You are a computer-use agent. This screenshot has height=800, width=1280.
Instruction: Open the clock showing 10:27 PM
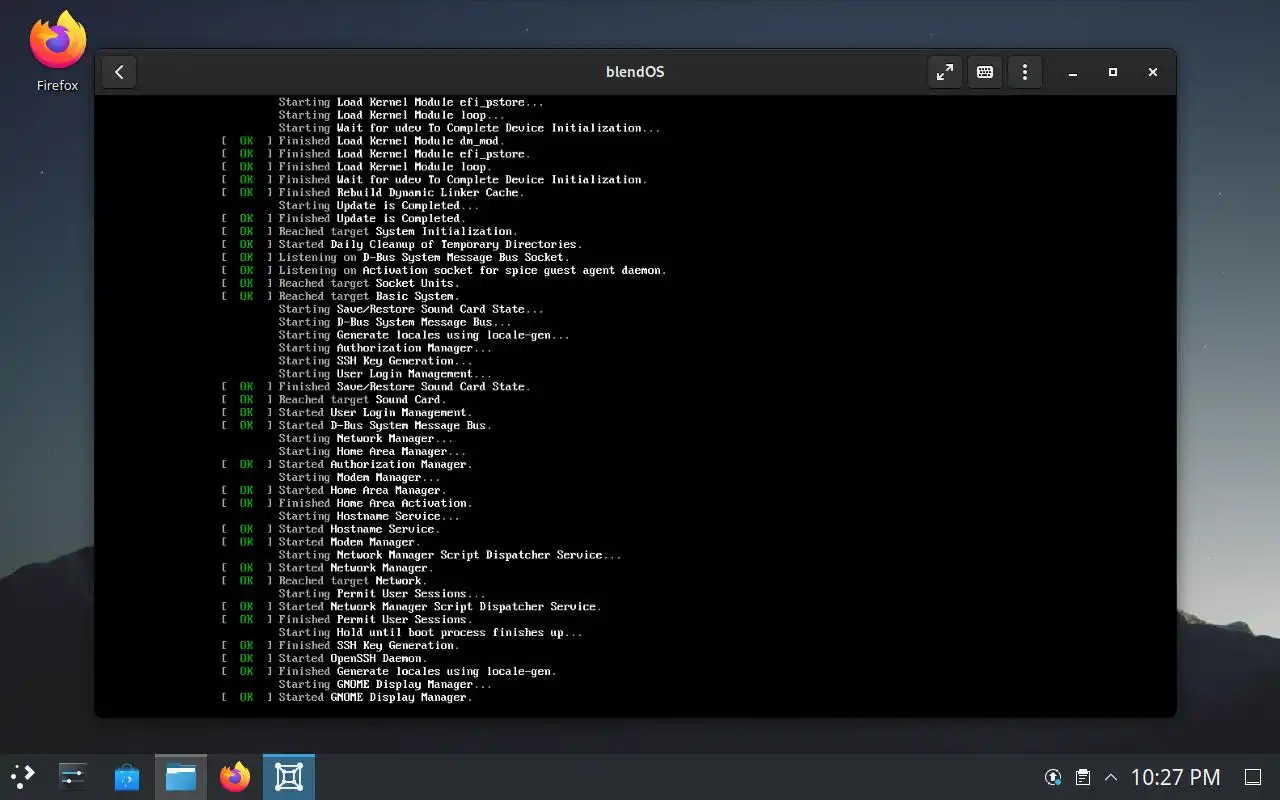[1175, 777]
